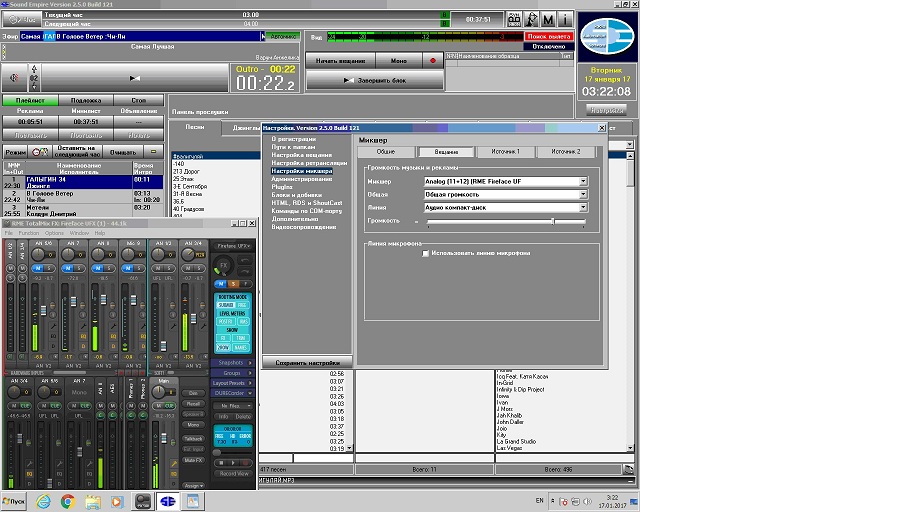This screenshot has width=918, height=512.
Task: Open EQ on the AN 7 input channel
Action: [x=83, y=336]
